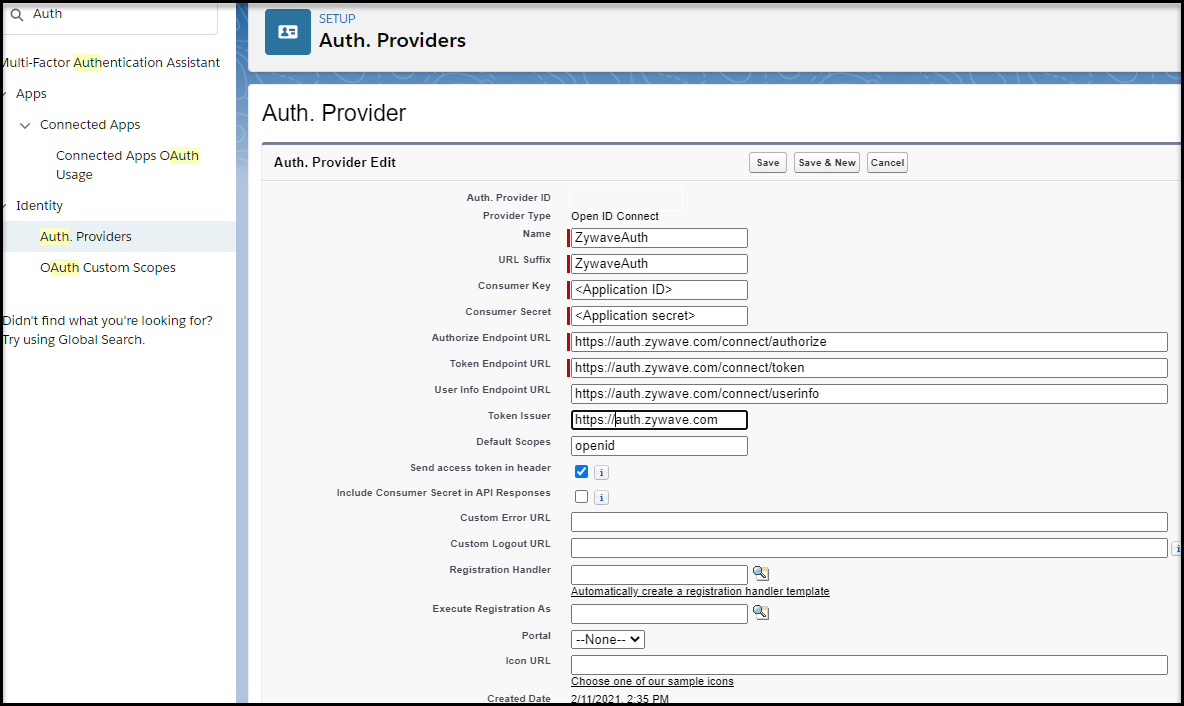Open Auth. Providers in sidebar

85,236
